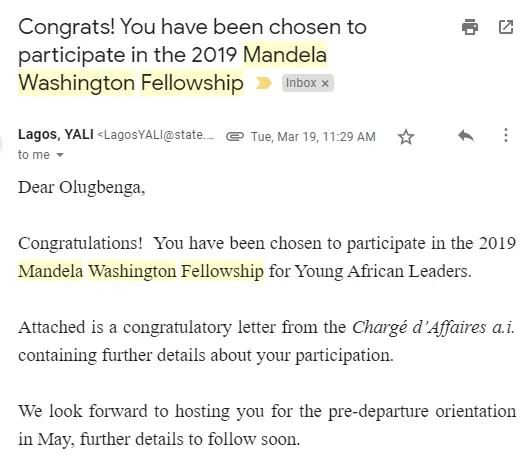Click highlighted 'Fellowship' in the subject heading
The image size is (529, 472).
pyautogui.click(x=192, y=83)
